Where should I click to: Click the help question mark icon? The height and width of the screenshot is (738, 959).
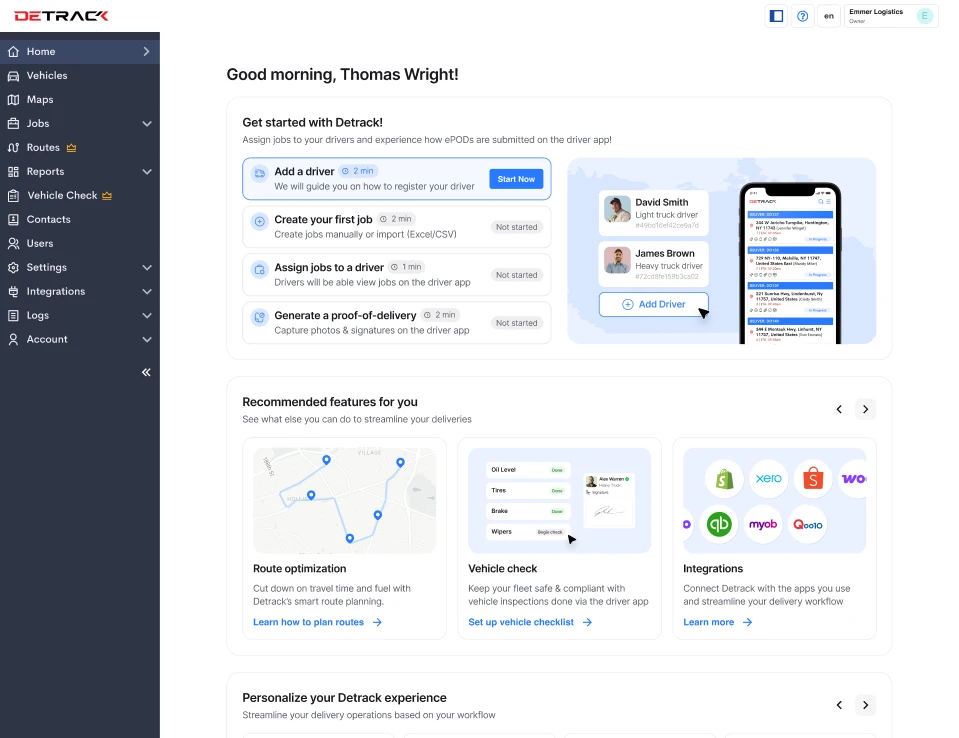pos(802,16)
